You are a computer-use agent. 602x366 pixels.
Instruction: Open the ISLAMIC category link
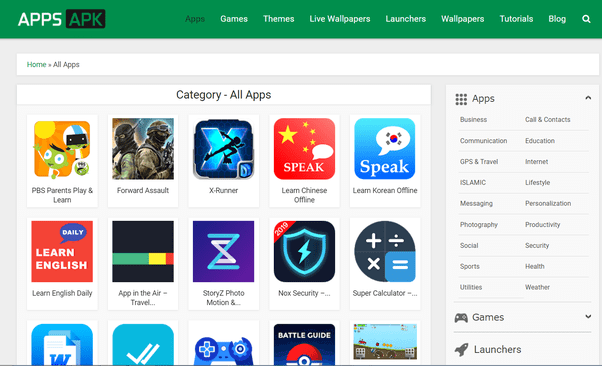point(473,182)
